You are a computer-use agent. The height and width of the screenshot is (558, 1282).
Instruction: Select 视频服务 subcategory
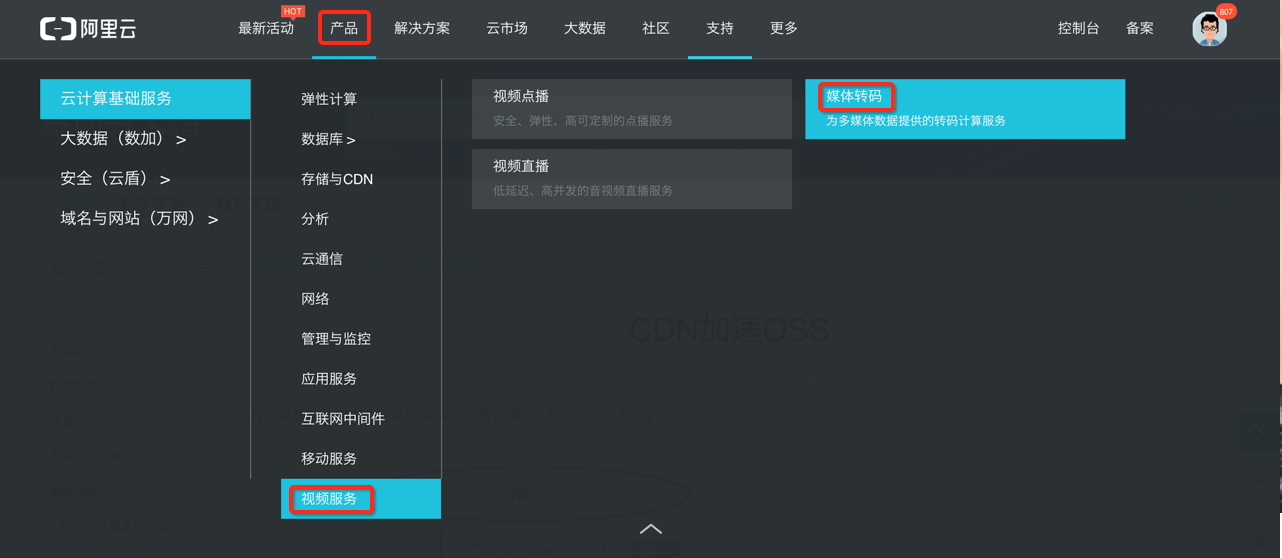point(361,499)
